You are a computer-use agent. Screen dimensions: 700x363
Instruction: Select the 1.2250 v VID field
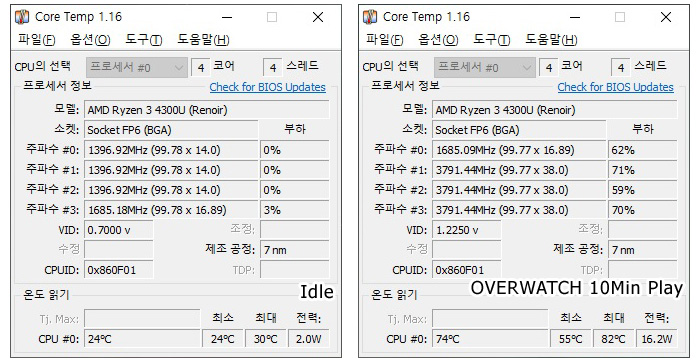(x=467, y=230)
